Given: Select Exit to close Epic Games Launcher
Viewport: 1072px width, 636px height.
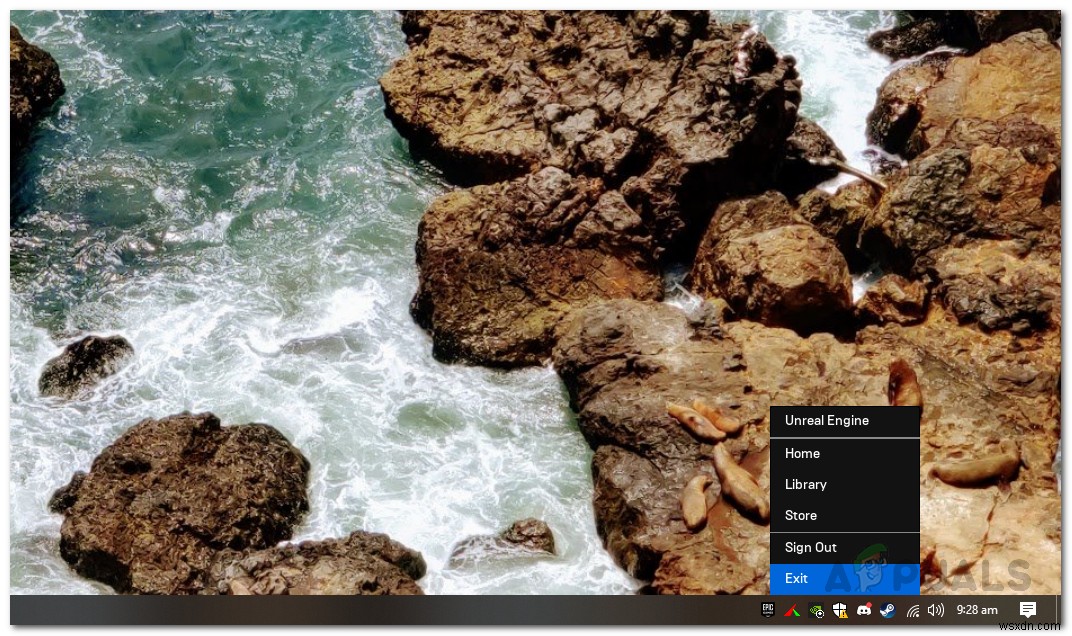Looking at the screenshot, I should [845, 579].
